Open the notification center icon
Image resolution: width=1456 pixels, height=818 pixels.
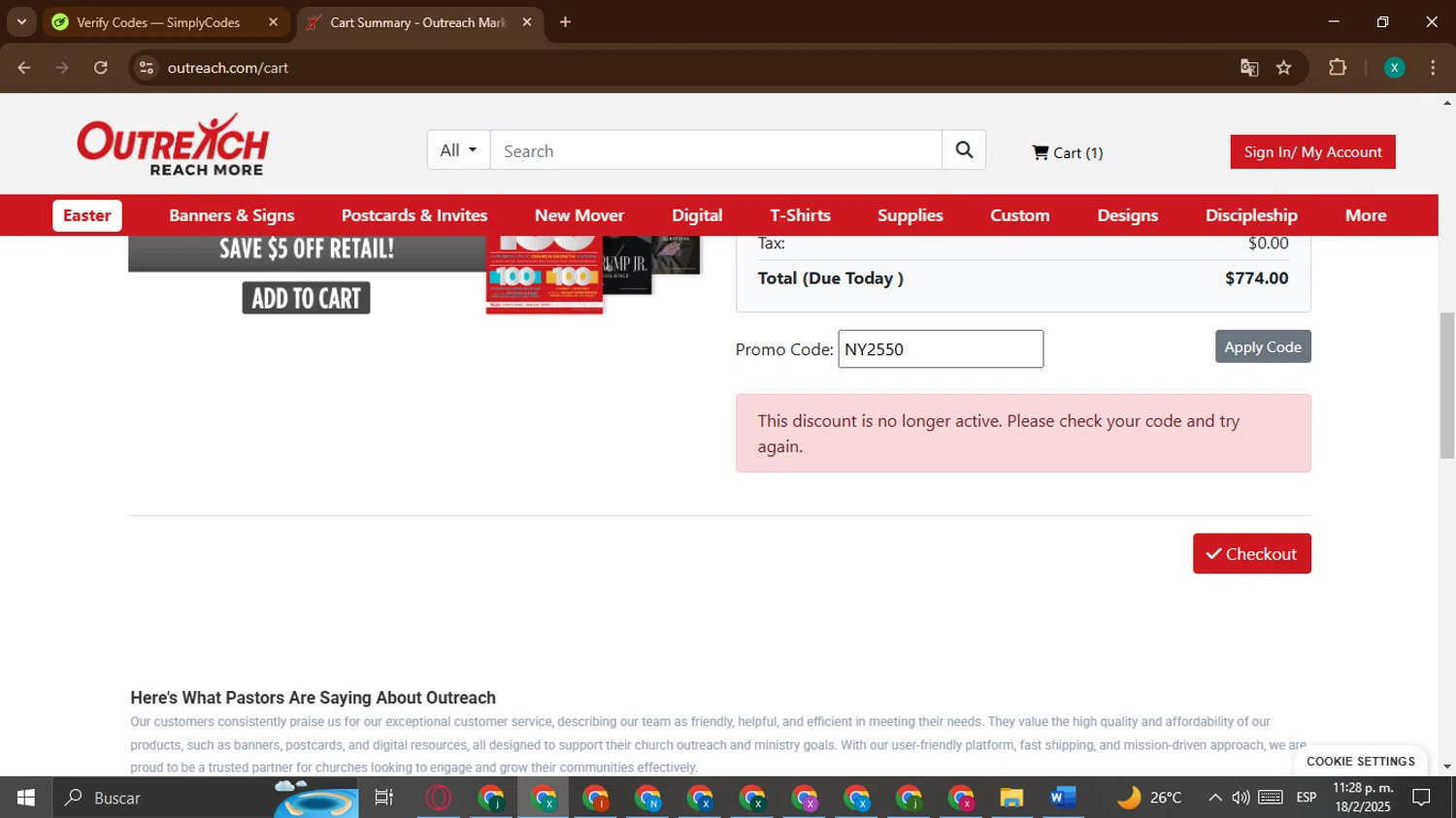point(1421,798)
